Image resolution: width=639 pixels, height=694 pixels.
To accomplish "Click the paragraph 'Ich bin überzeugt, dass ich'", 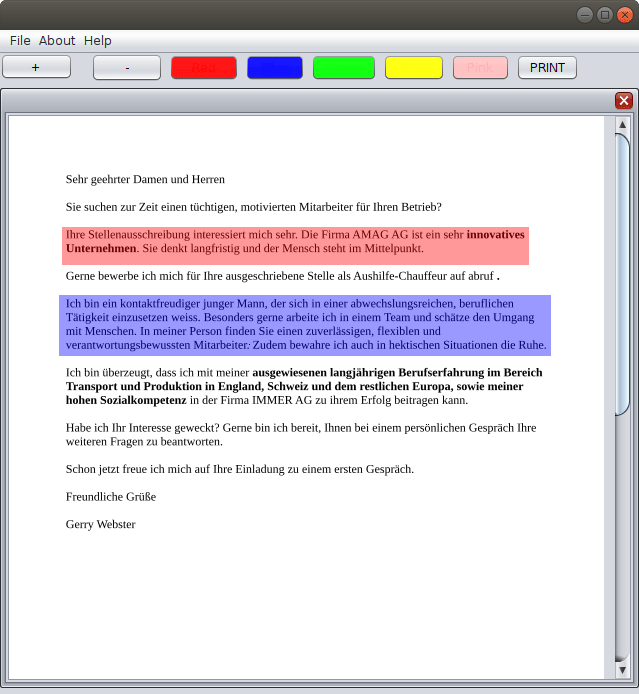I will tap(304, 386).
